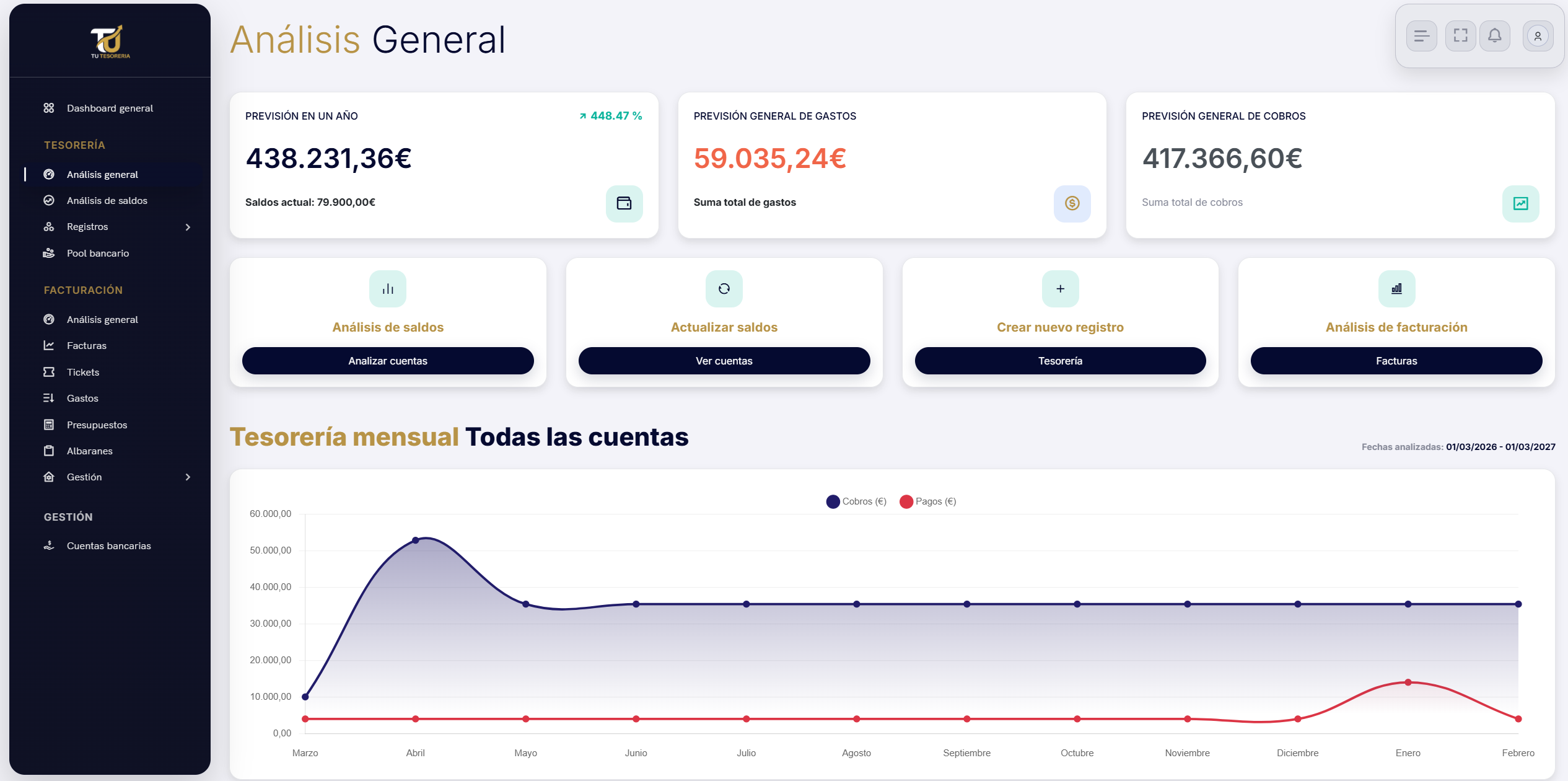Image resolution: width=1568 pixels, height=781 pixels.
Task: Click the Gestión house icon
Action: [49, 477]
